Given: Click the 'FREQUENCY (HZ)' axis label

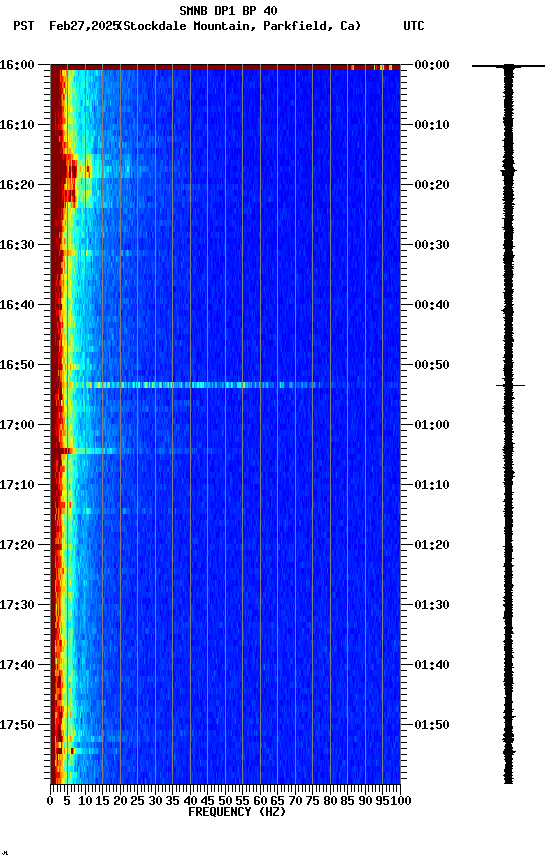Looking at the screenshot, I should pyautogui.click(x=237, y=812).
